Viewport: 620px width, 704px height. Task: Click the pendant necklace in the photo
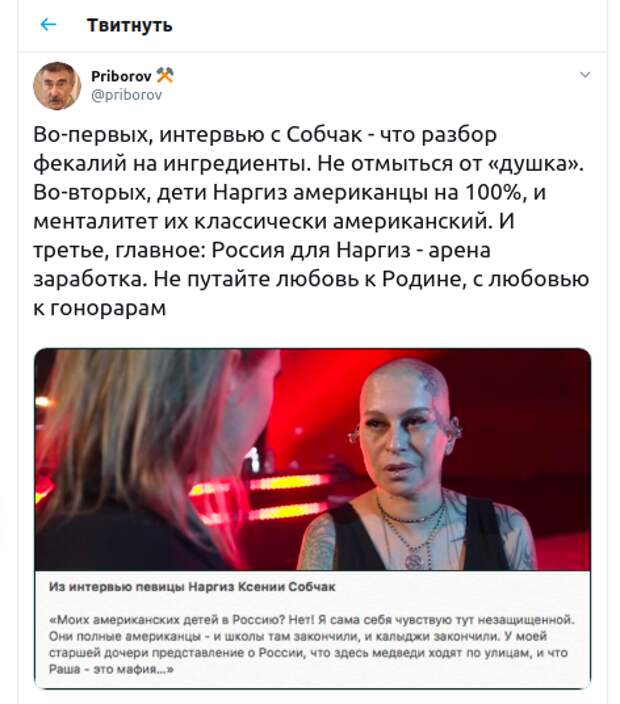tap(414, 560)
